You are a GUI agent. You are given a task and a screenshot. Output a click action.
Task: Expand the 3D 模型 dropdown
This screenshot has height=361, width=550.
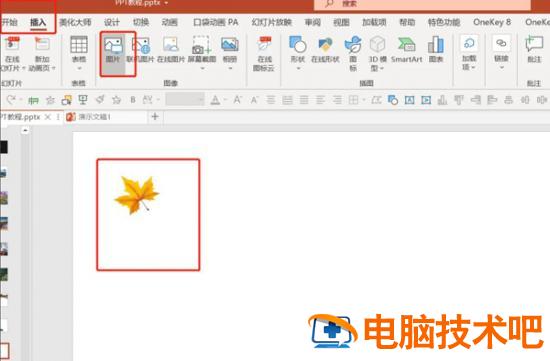click(x=382, y=68)
